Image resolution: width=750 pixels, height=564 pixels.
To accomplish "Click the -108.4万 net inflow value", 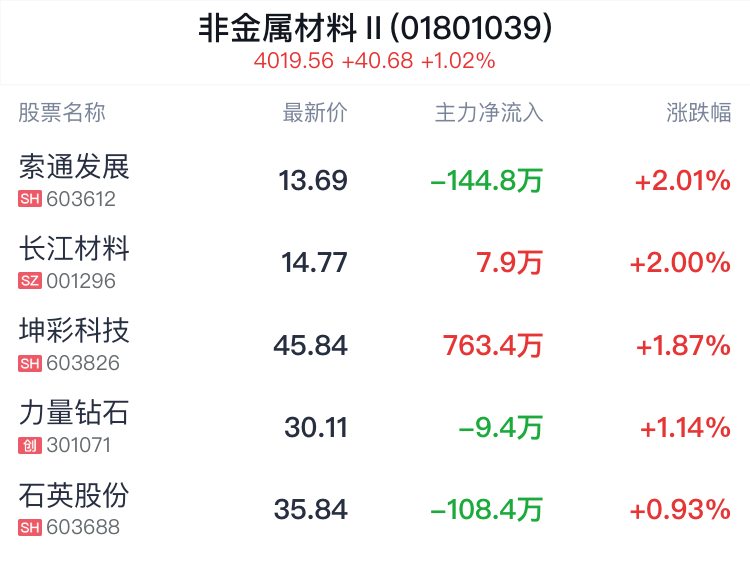I will tap(486, 510).
